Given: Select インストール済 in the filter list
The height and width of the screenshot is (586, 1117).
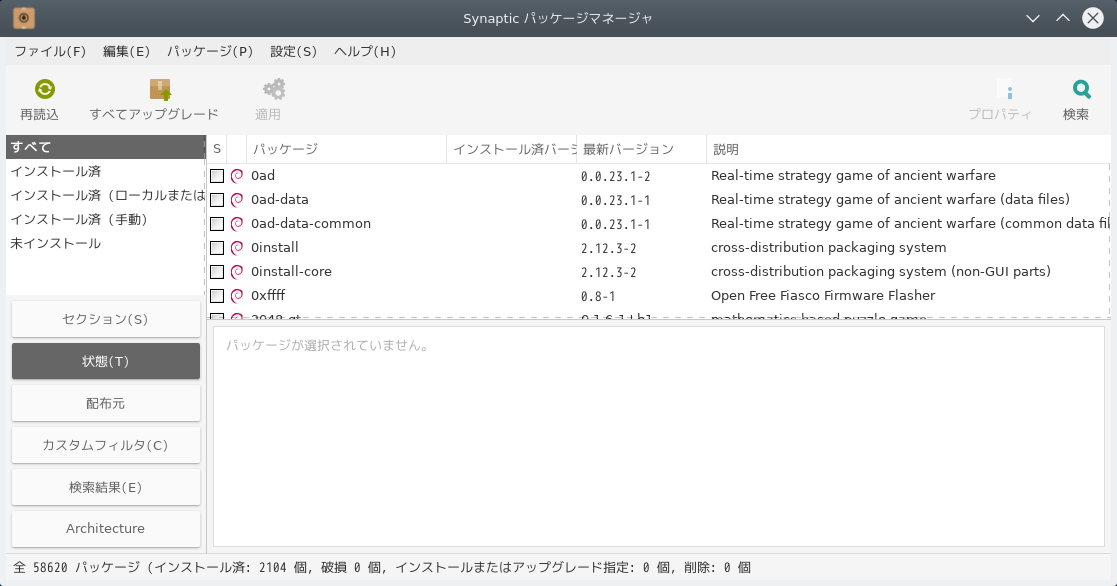Looking at the screenshot, I should pos(105,171).
